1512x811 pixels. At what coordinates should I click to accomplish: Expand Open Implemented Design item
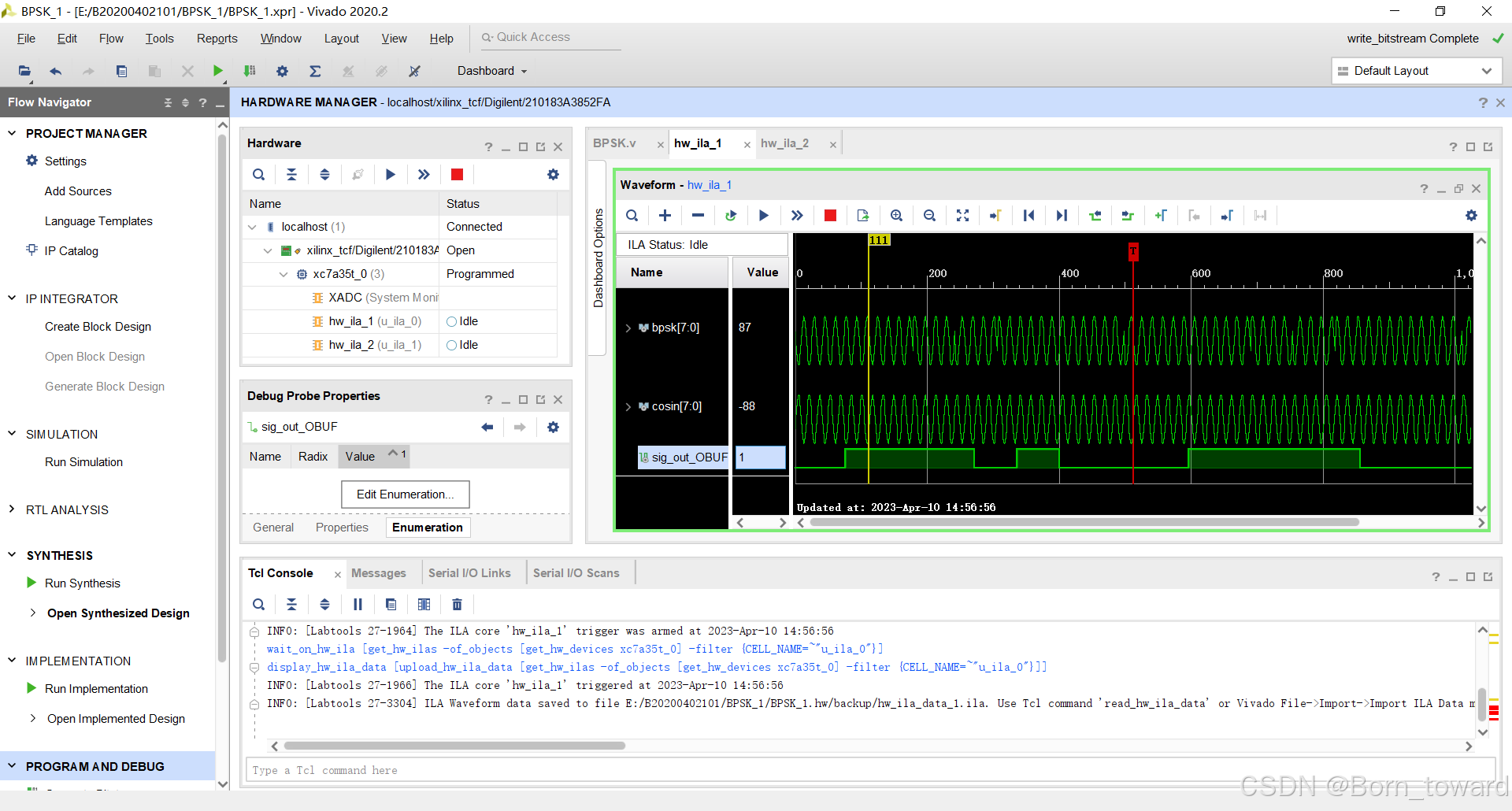coord(32,718)
